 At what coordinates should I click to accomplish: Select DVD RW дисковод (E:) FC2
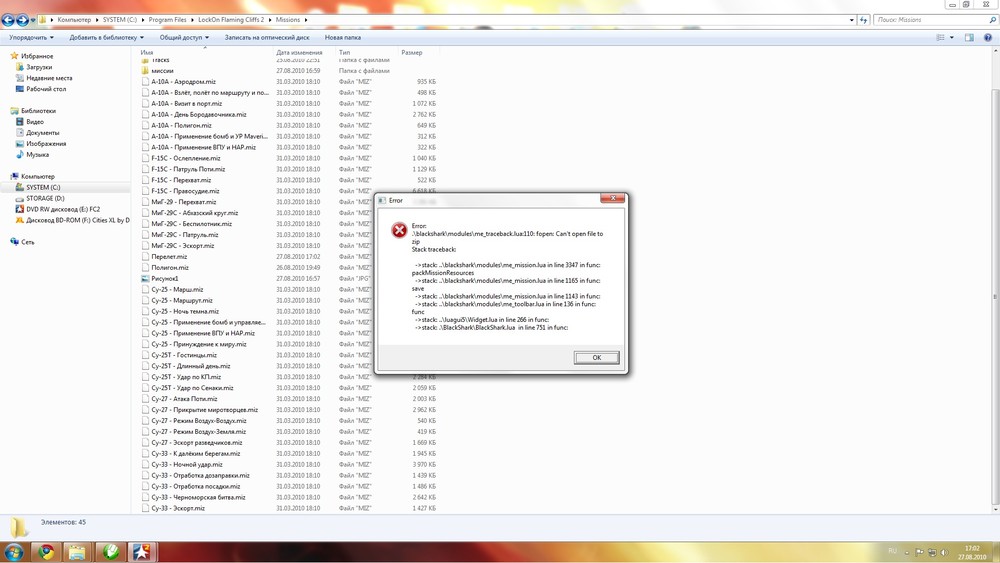pyautogui.click(x=62, y=209)
